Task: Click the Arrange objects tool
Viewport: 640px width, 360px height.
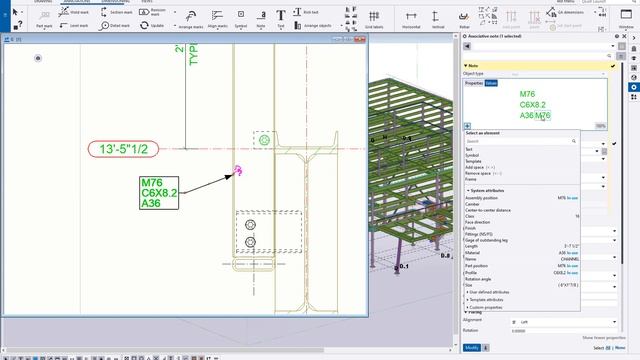Action: pos(313,25)
